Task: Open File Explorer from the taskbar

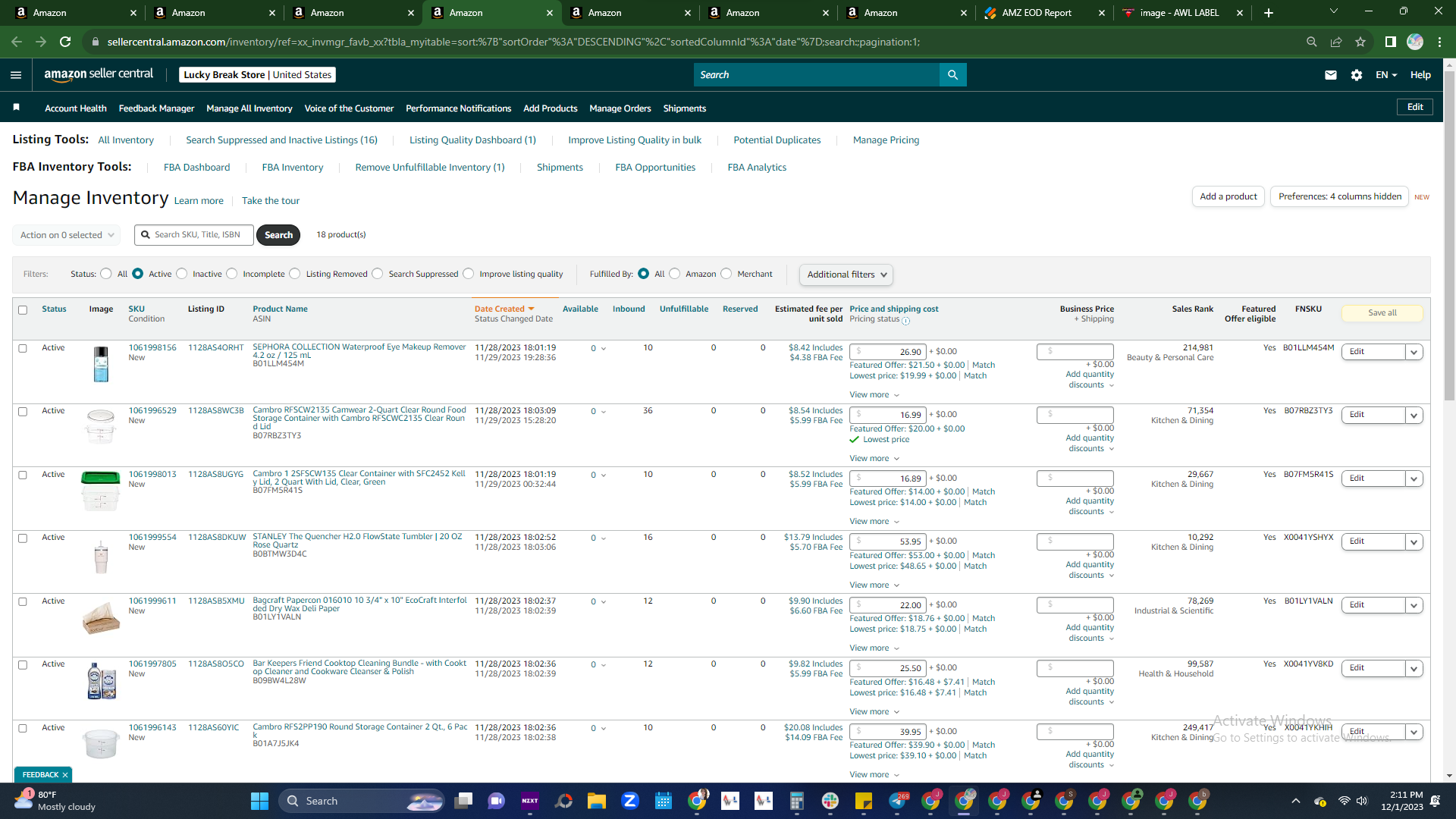Action: (596, 801)
